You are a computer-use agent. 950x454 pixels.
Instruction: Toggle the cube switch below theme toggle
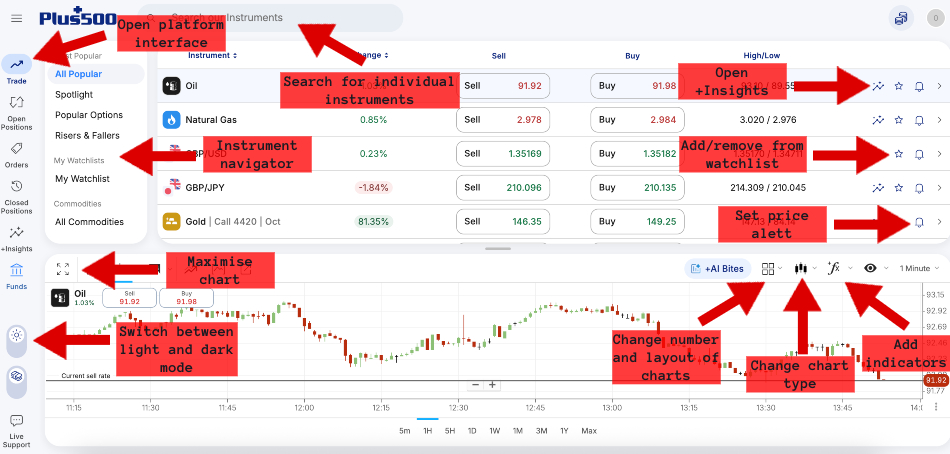[x=16, y=382]
